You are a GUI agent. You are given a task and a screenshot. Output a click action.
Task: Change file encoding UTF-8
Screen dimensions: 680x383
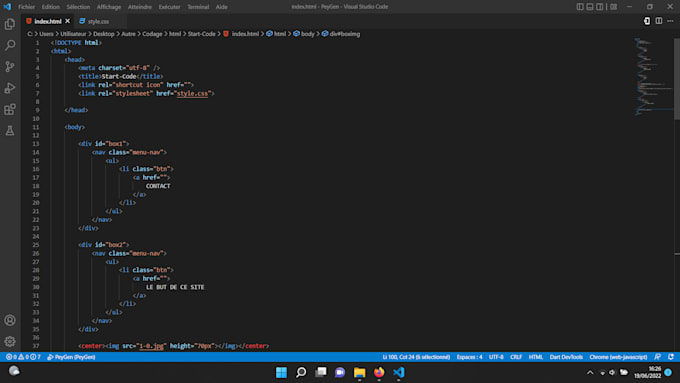(496, 357)
